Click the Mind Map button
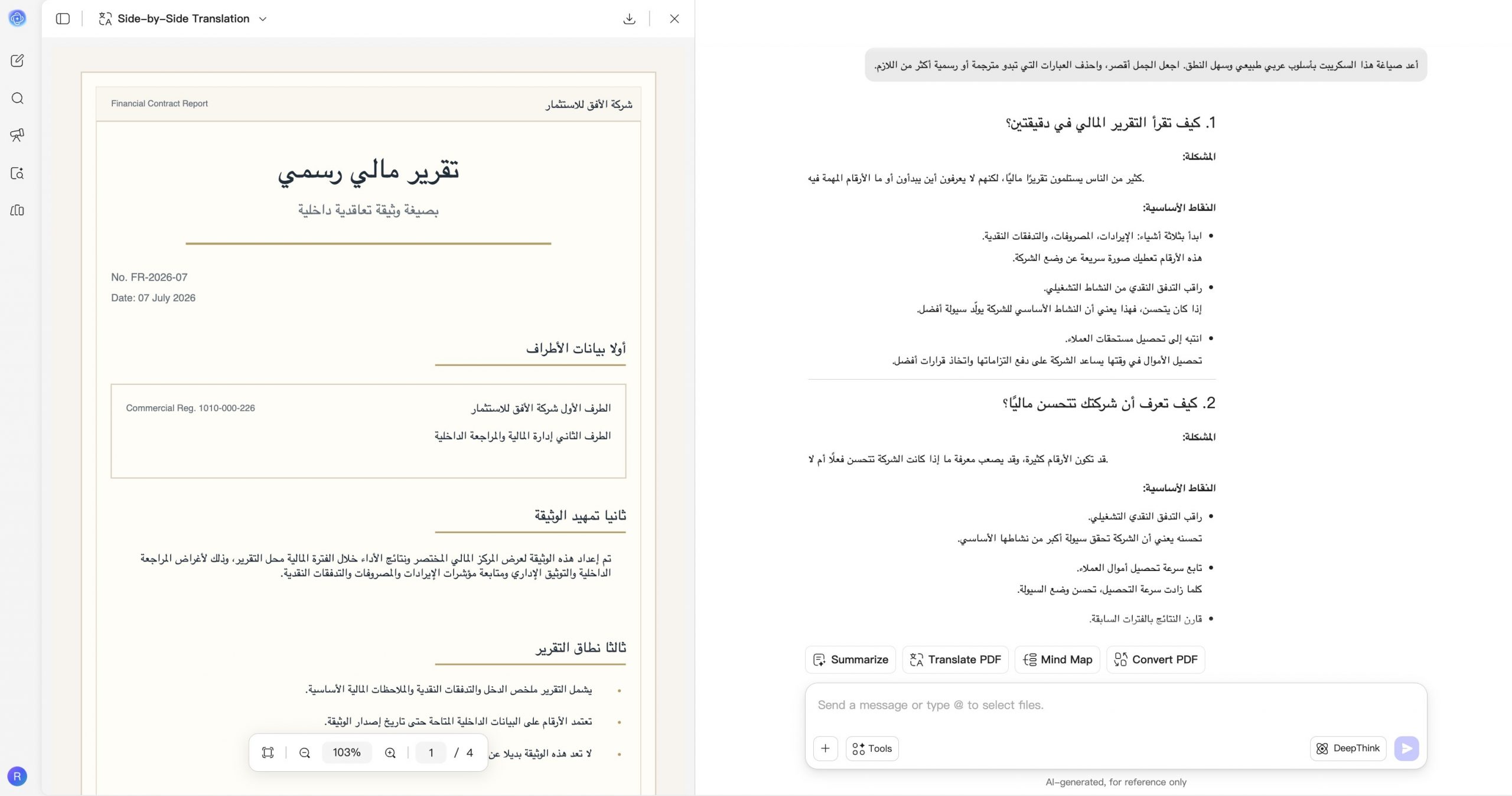This screenshot has width=1512, height=796. (x=1057, y=660)
